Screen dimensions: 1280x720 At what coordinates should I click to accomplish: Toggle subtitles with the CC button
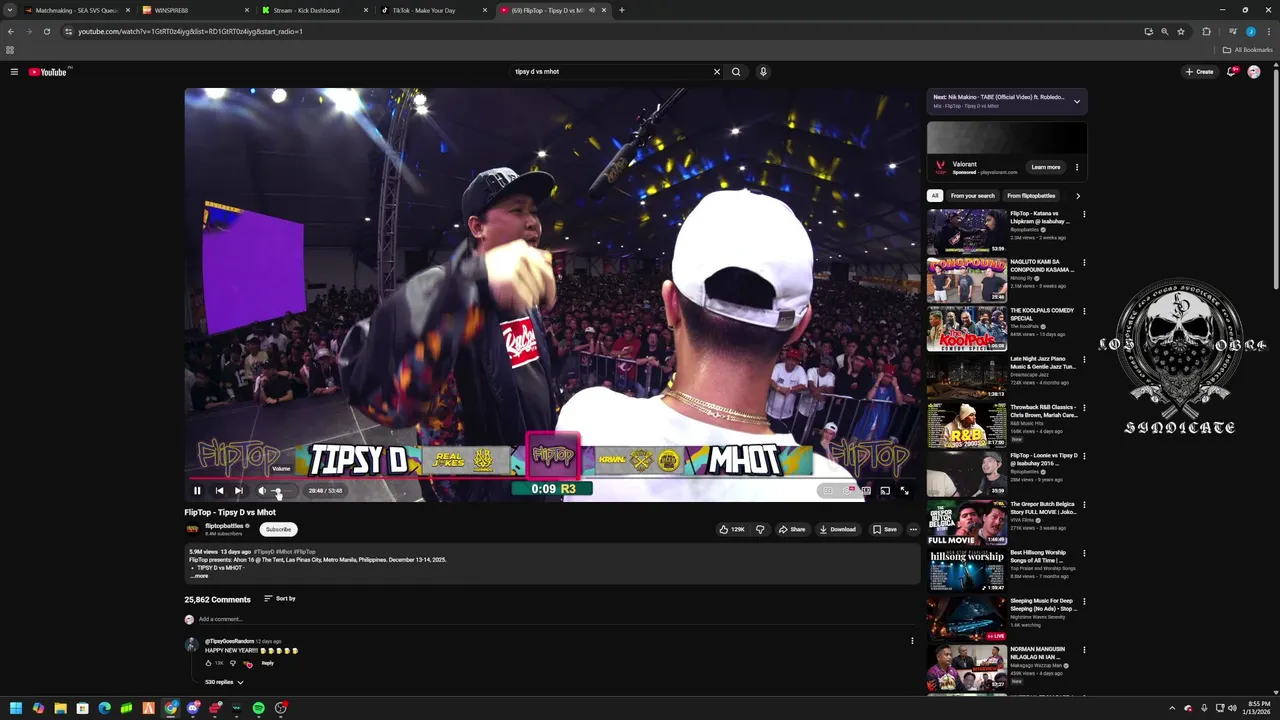pos(828,490)
